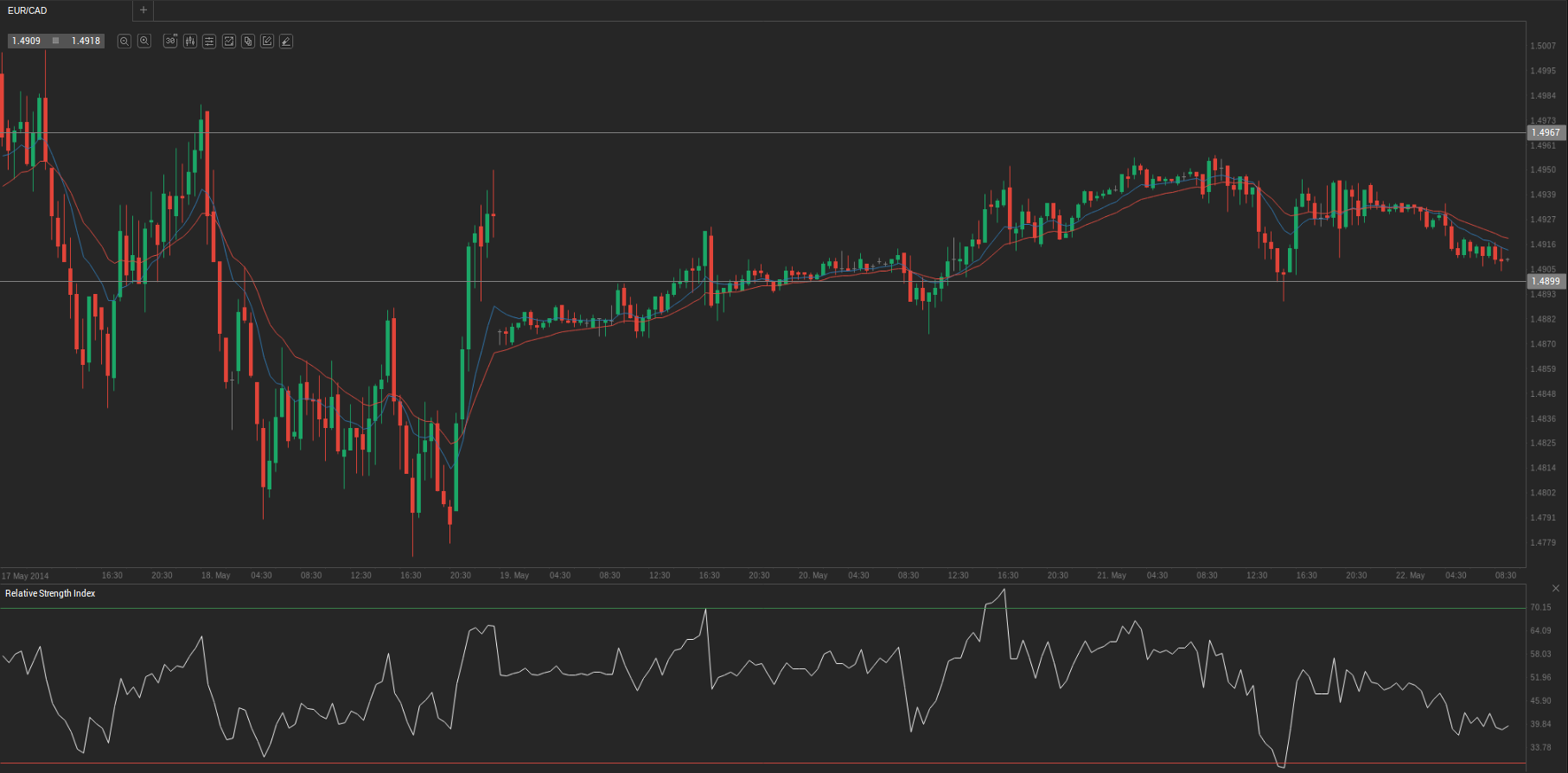This screenshot has height=773, width=1568.
Task: Click the Relative Strength Index label
Action: (50, 593)
